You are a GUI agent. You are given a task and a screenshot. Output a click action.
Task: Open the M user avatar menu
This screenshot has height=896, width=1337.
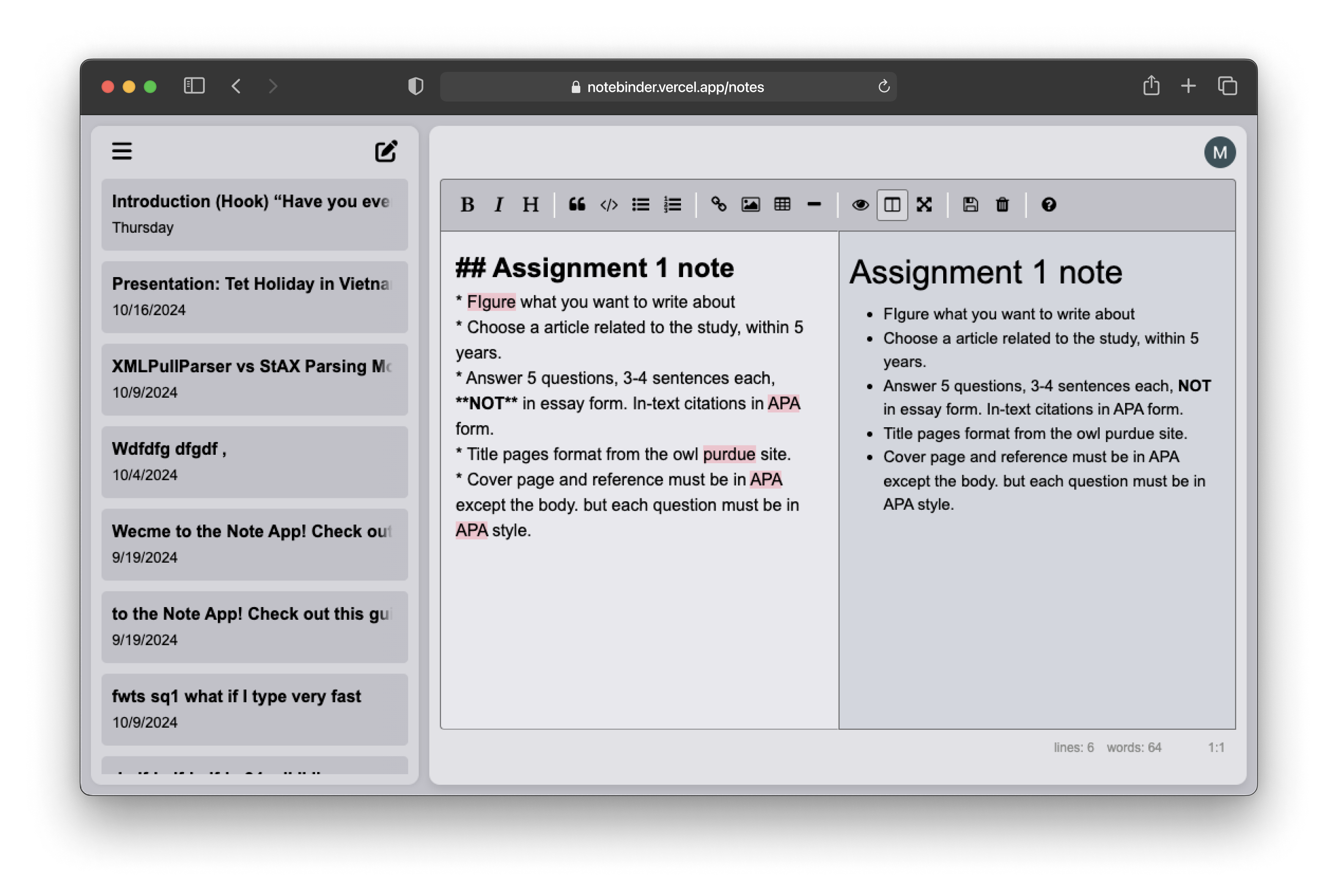click(x=1219, y=153)
